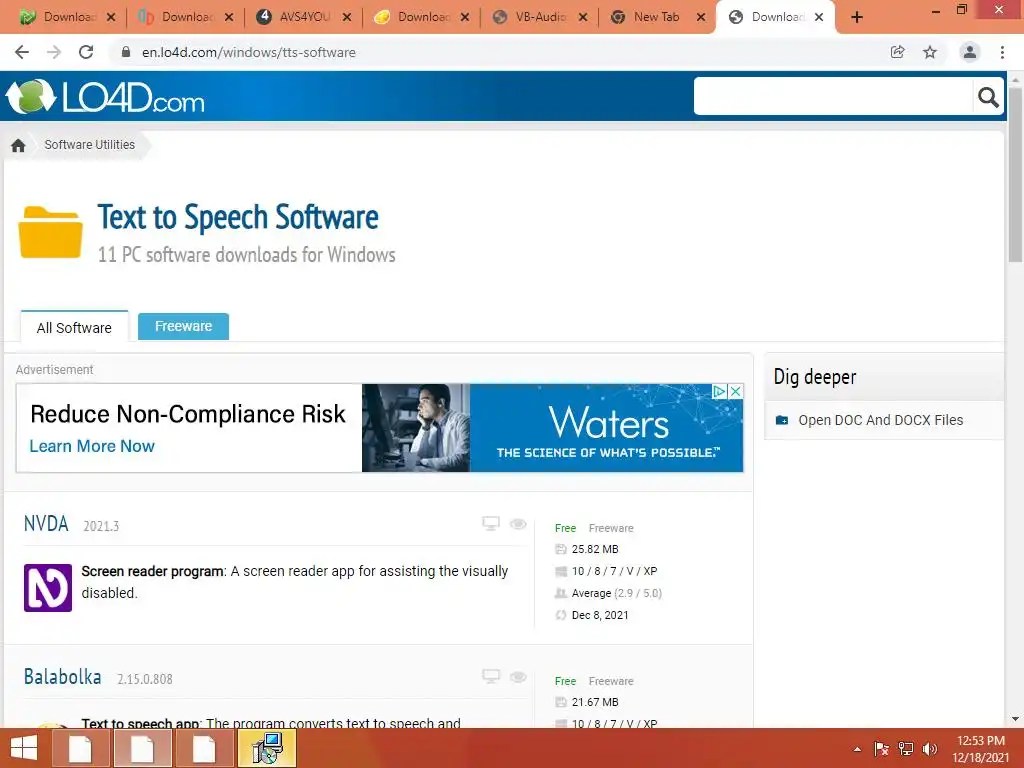Image resolution: width=1024 pixels, height=768 pixels.
Task: Open the Balabolka software title link
Action: (x=63, y=677)
